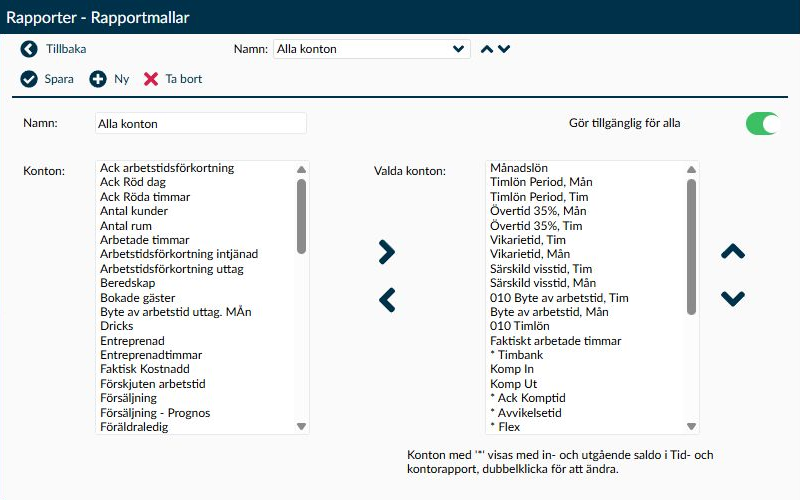Select Antal kunder in Konton list
The image size is (800, 500).
pos(134,211)
